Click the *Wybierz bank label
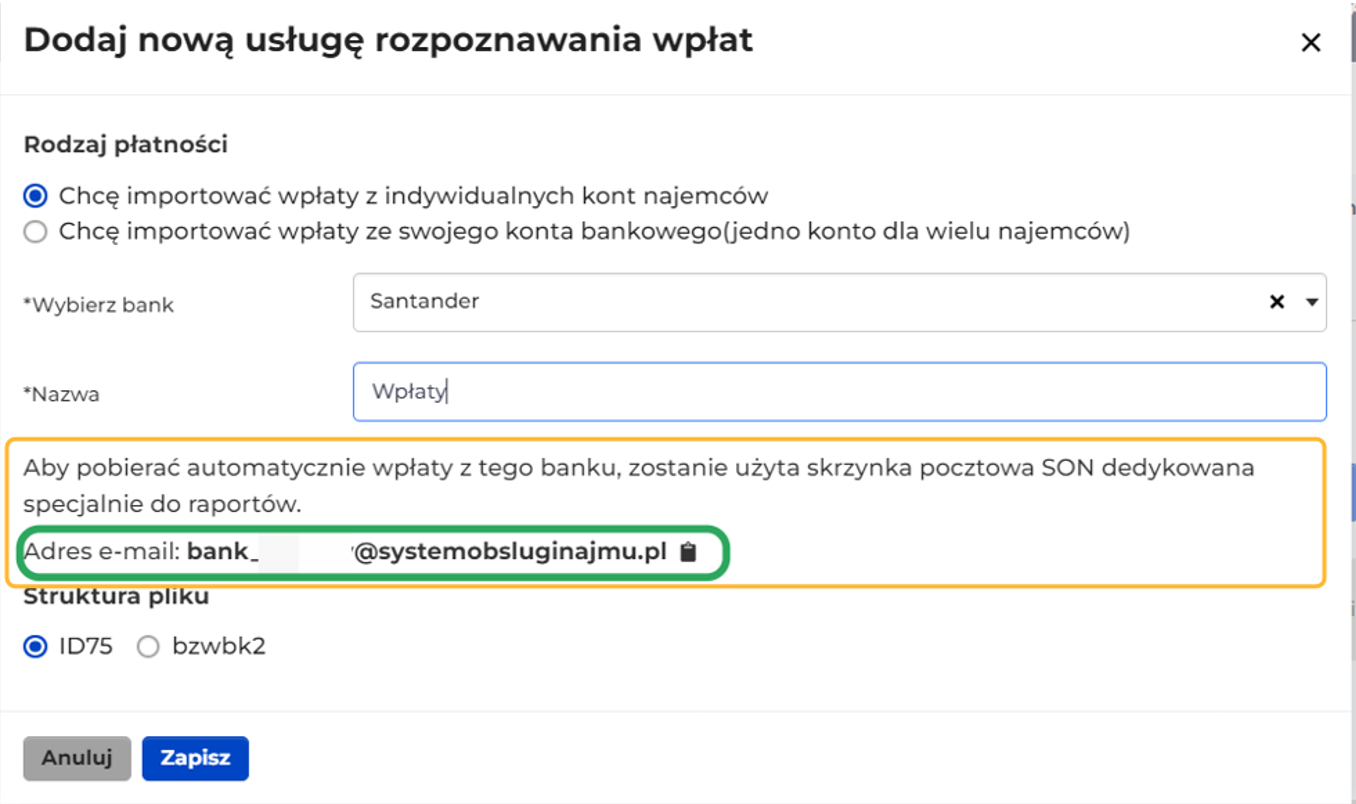 pyautogui.click(x=98, y=305)
